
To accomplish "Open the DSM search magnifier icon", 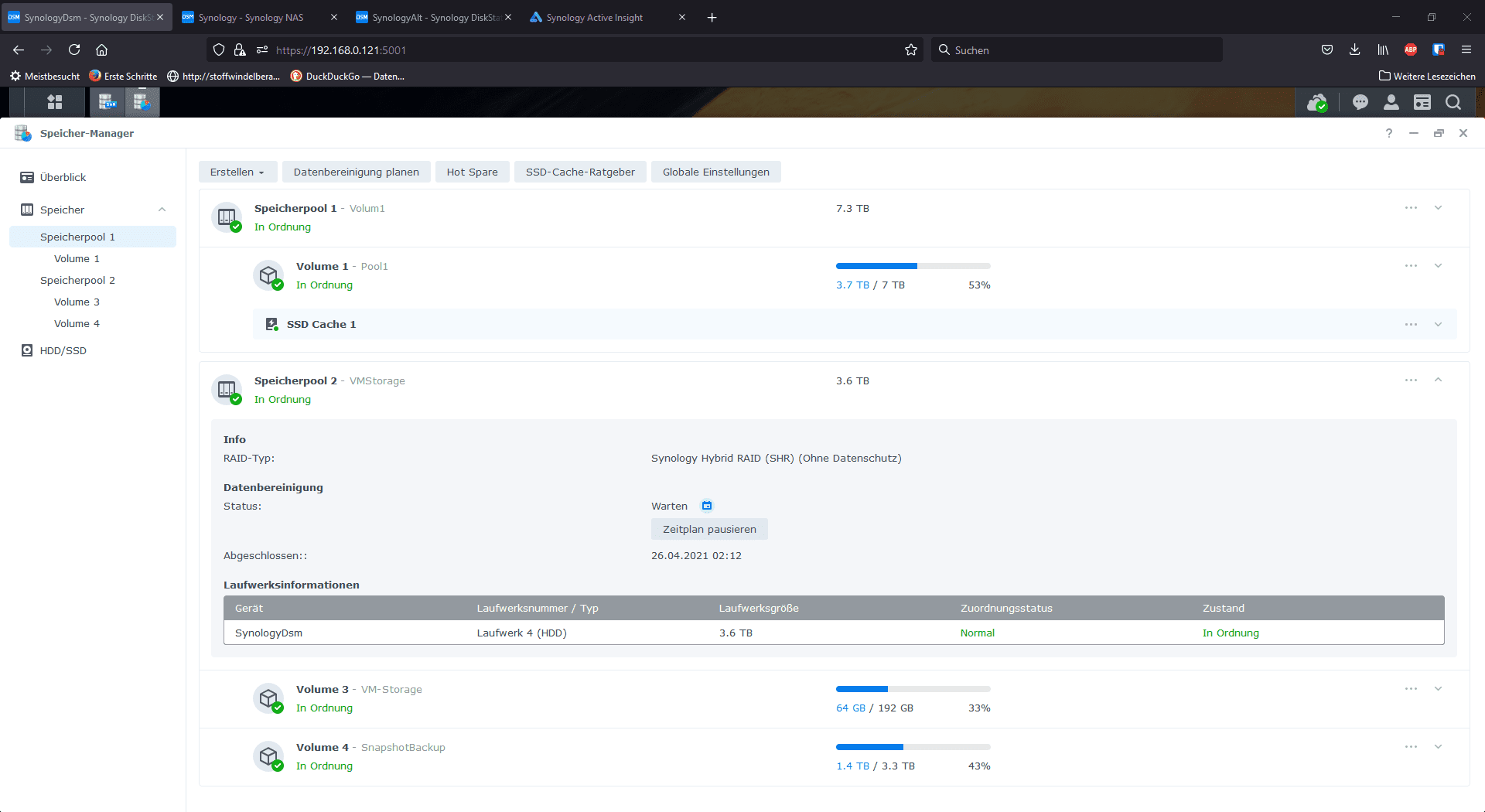I will point(1453,102).
